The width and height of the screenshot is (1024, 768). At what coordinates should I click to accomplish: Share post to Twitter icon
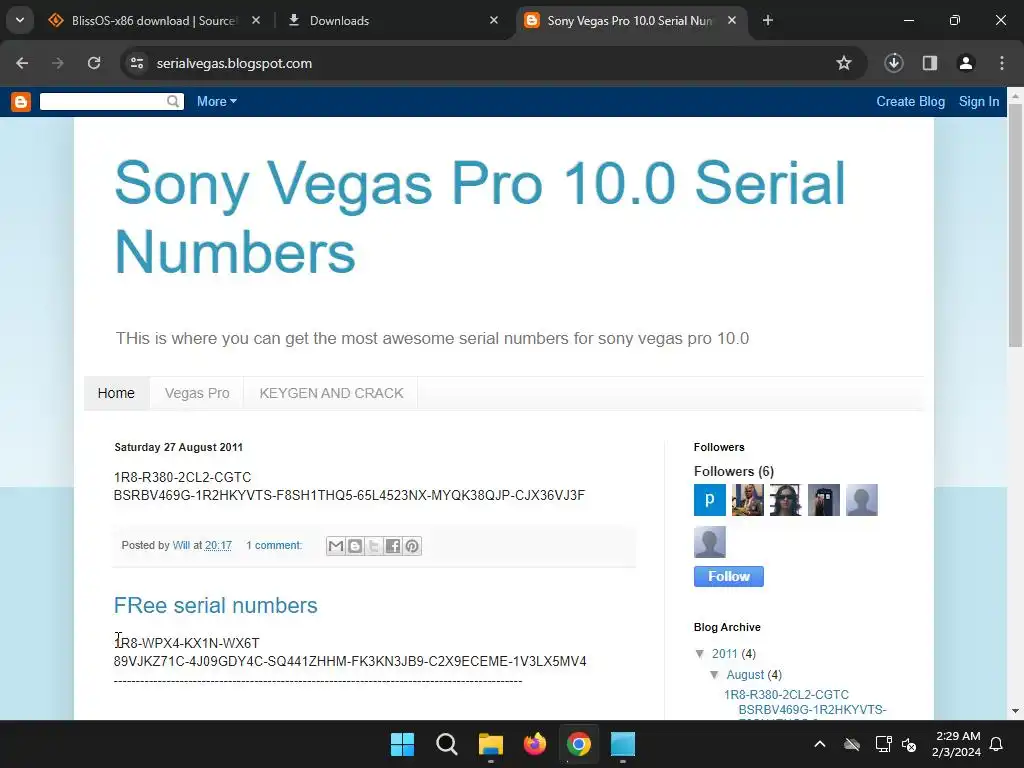tap(374, 546)
